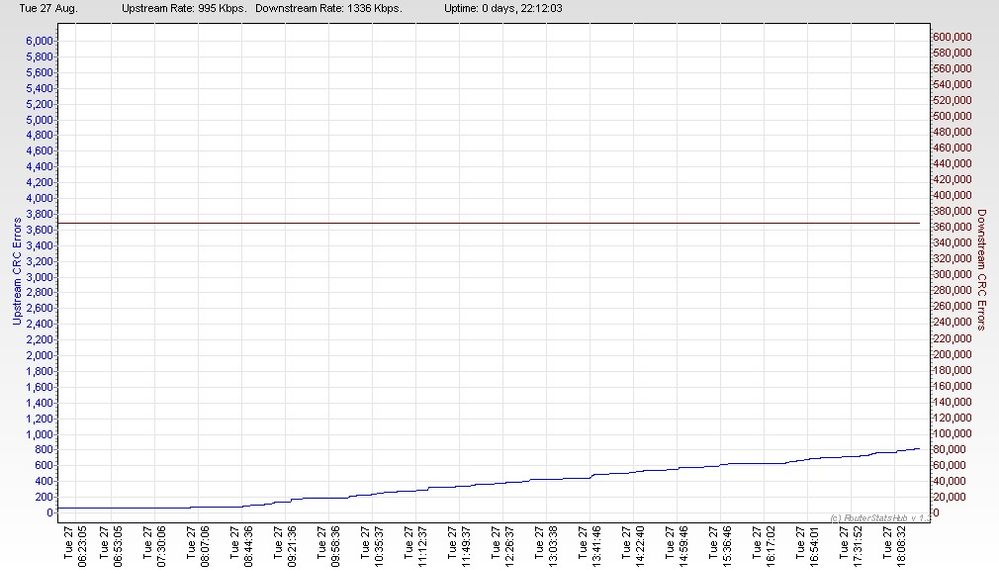
Task: Select the 'Tue 27 Aug.' date text
Action: click(x=48, y=8)
